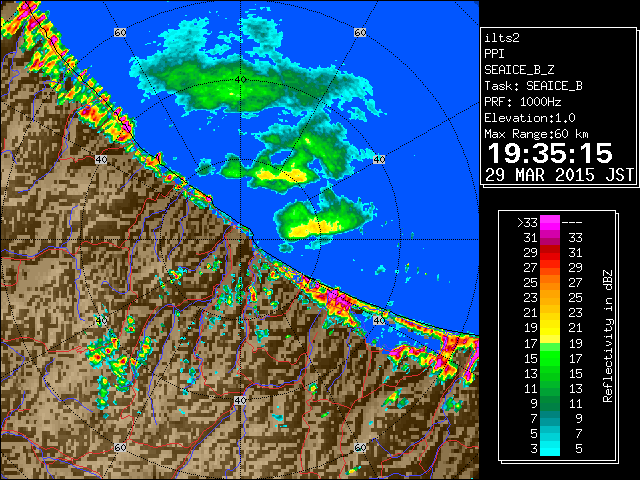Click the "3" at the bottom of the legend's left column

534,449
